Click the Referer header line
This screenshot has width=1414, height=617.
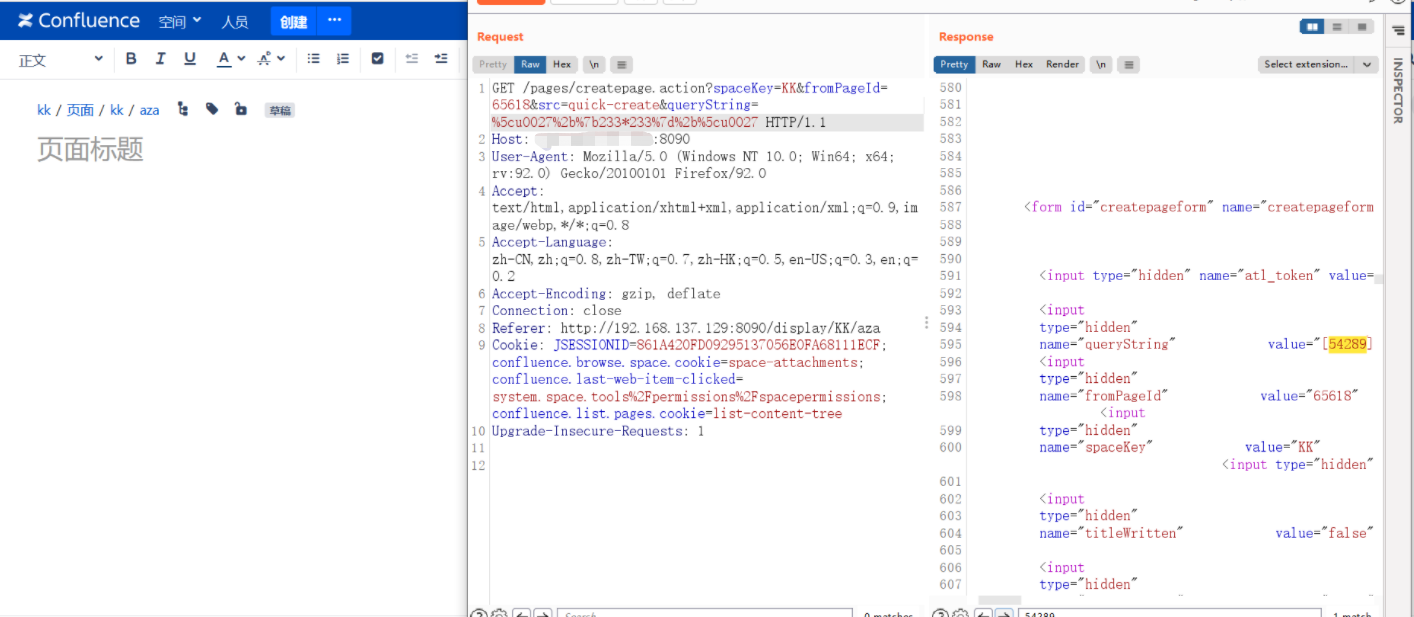[x=686, y=328]
